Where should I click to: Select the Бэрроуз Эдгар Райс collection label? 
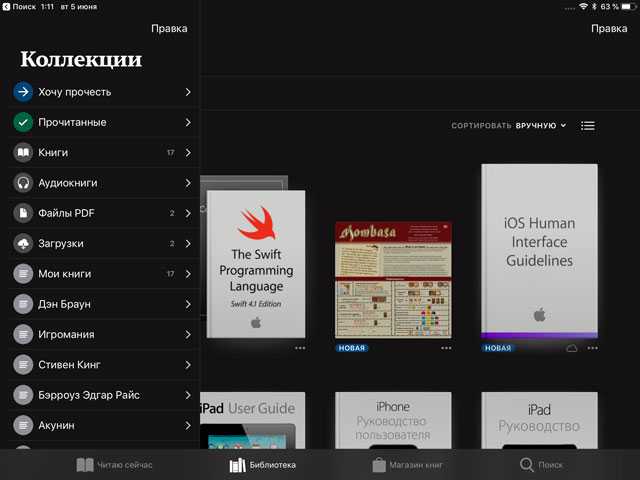pyautogui.click(x=89, y=395)
